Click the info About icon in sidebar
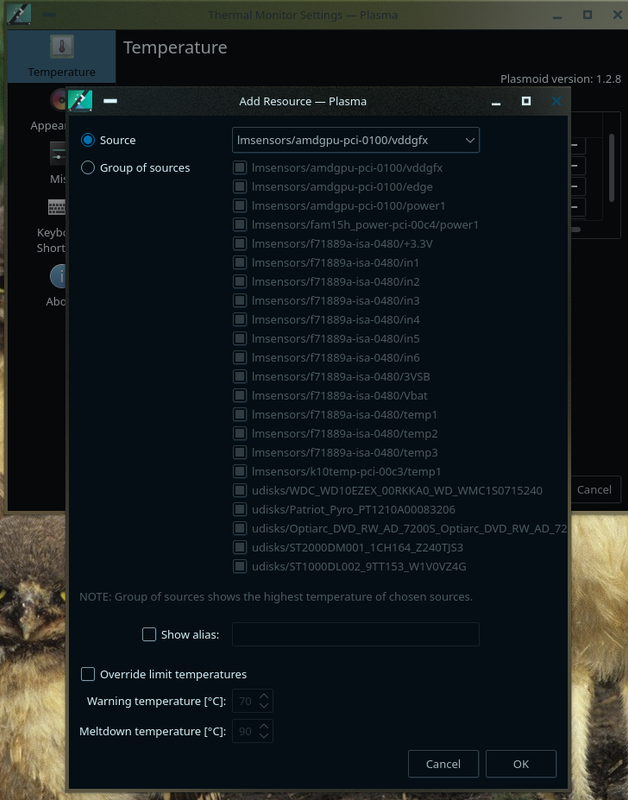 [58, 276]
